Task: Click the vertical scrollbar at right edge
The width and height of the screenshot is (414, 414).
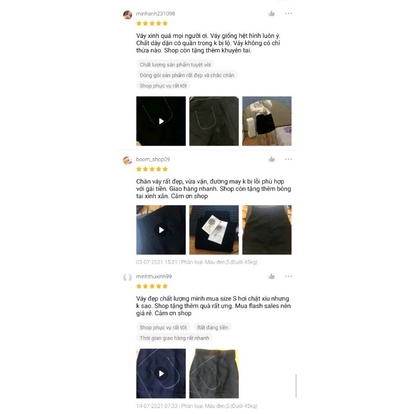Action: [296, 386]
